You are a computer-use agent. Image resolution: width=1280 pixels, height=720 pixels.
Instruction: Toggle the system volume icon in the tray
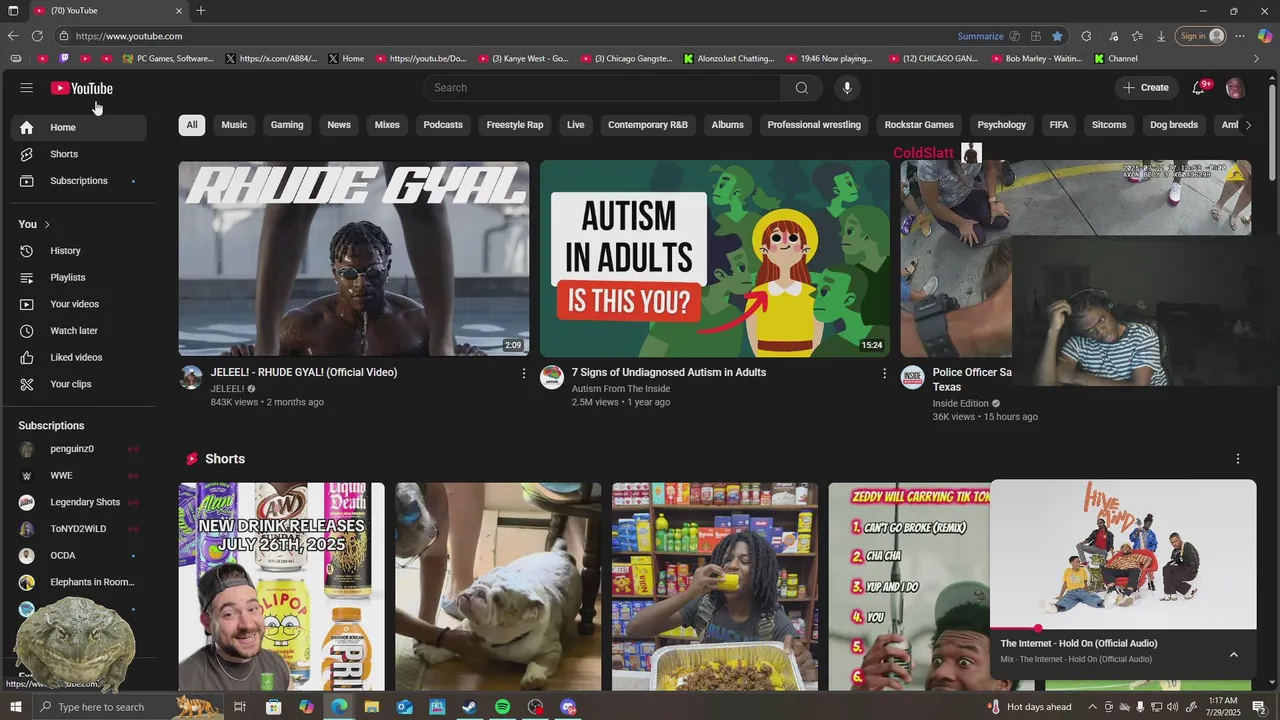1172,707
